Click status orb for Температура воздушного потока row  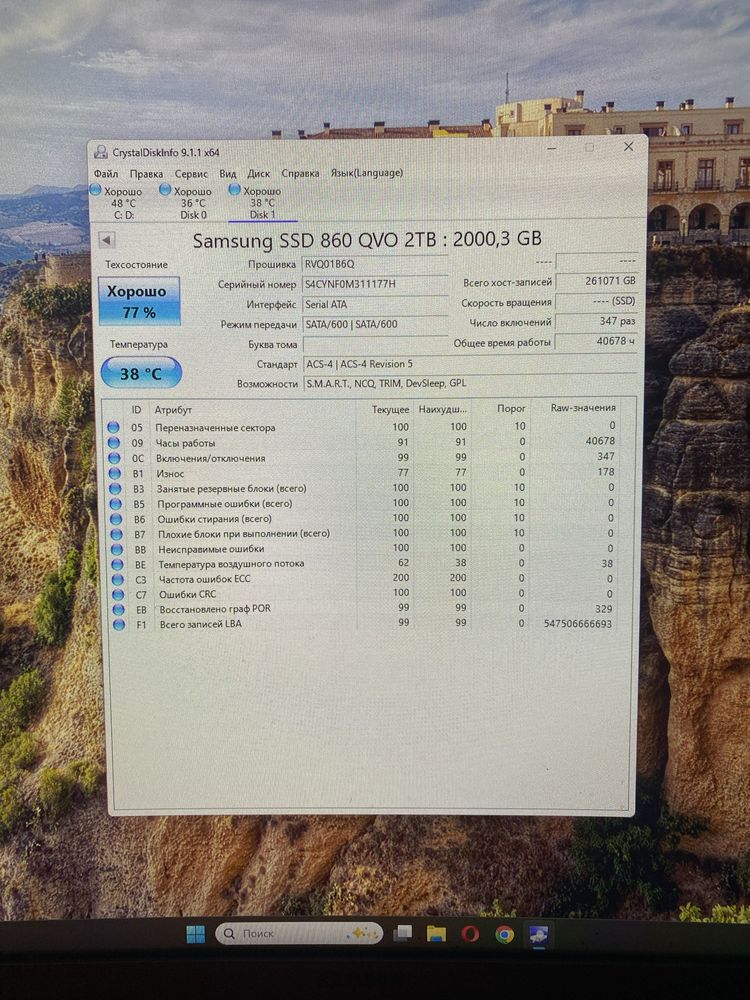click(117, 564)
